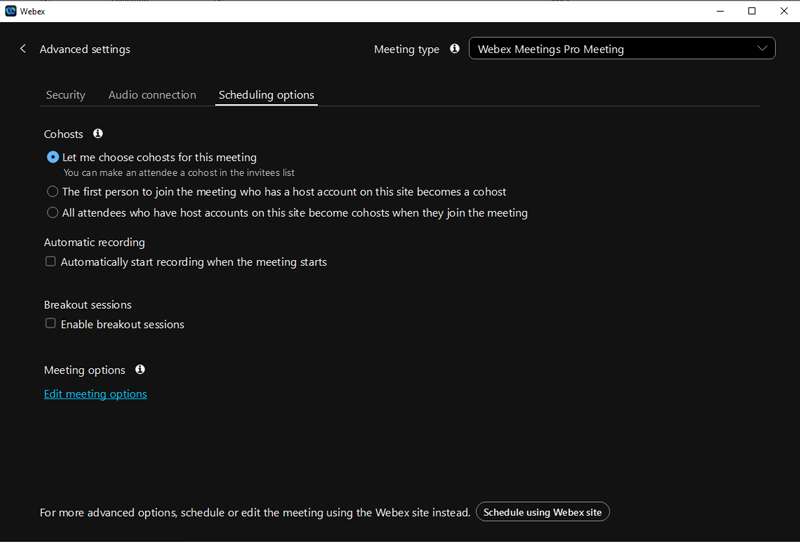Show info about Meeting options
Screen dimensions: 800x542
click(x=140, y=369)
